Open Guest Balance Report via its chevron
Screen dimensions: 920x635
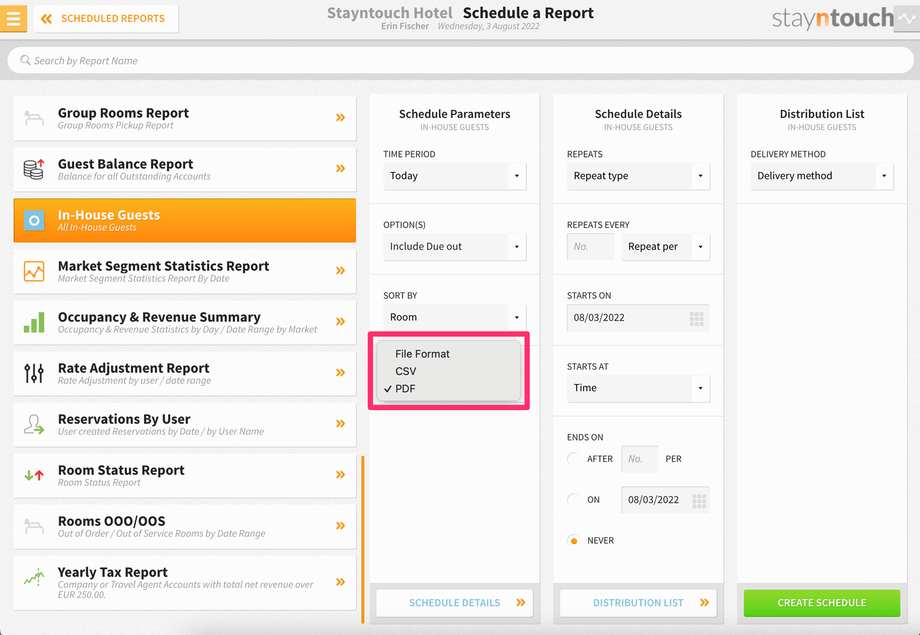pyautogui.click(x=340, y=169)
